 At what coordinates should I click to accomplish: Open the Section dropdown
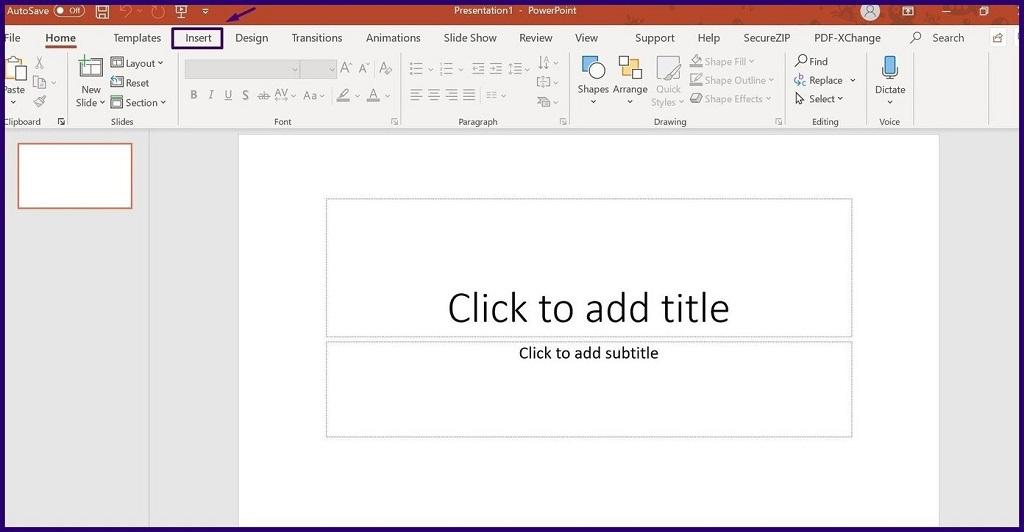tap(138, 102)
